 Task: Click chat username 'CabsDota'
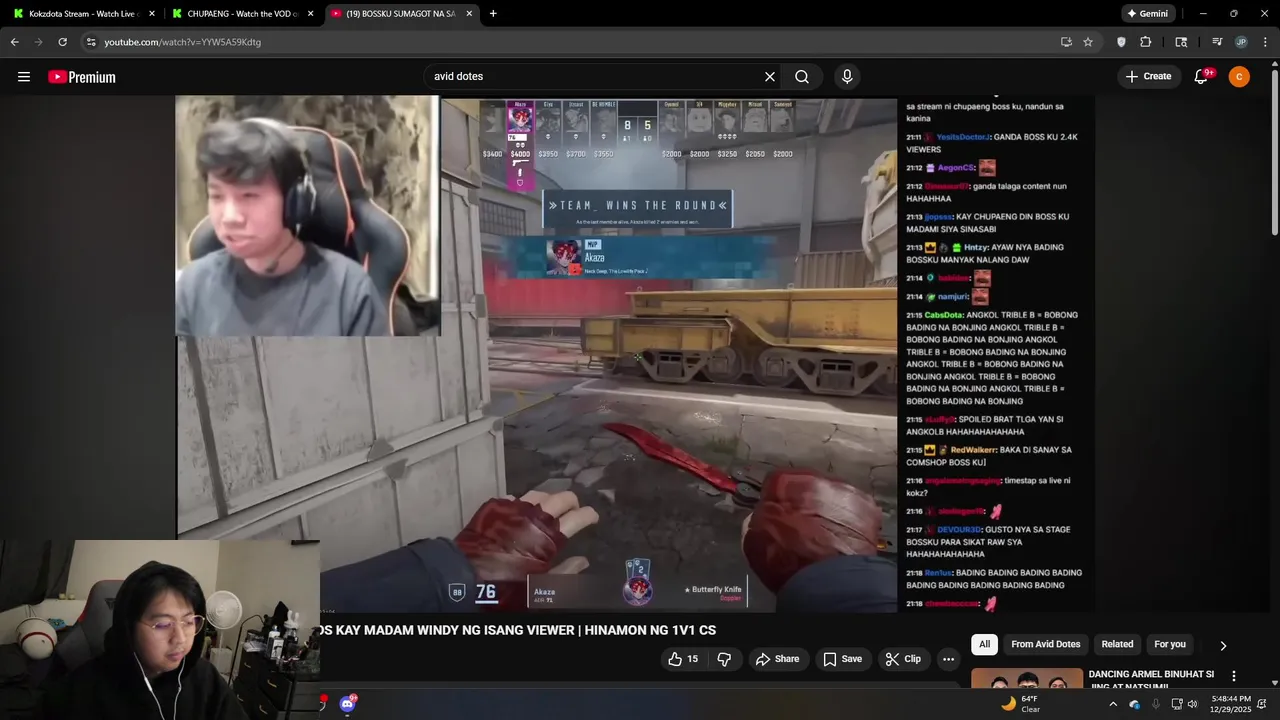[944, 315]
